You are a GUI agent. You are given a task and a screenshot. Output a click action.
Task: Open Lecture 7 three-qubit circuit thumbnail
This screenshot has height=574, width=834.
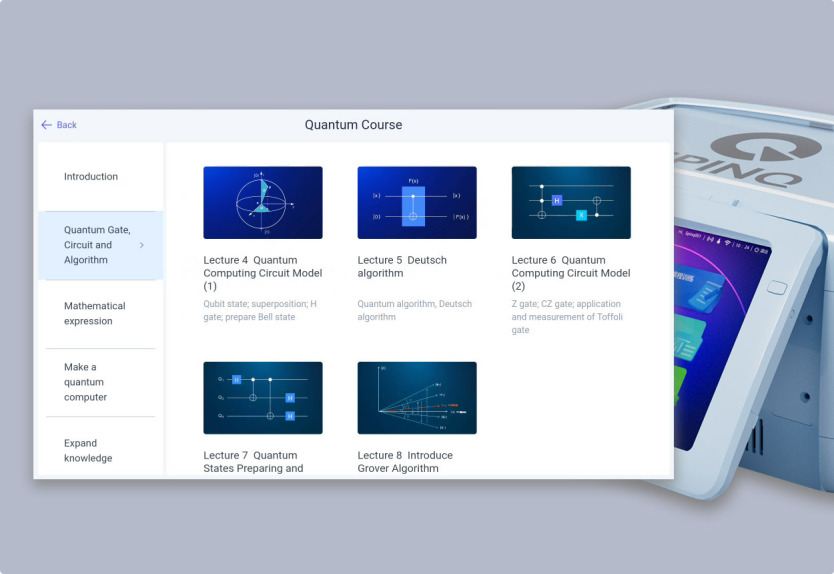263,398
